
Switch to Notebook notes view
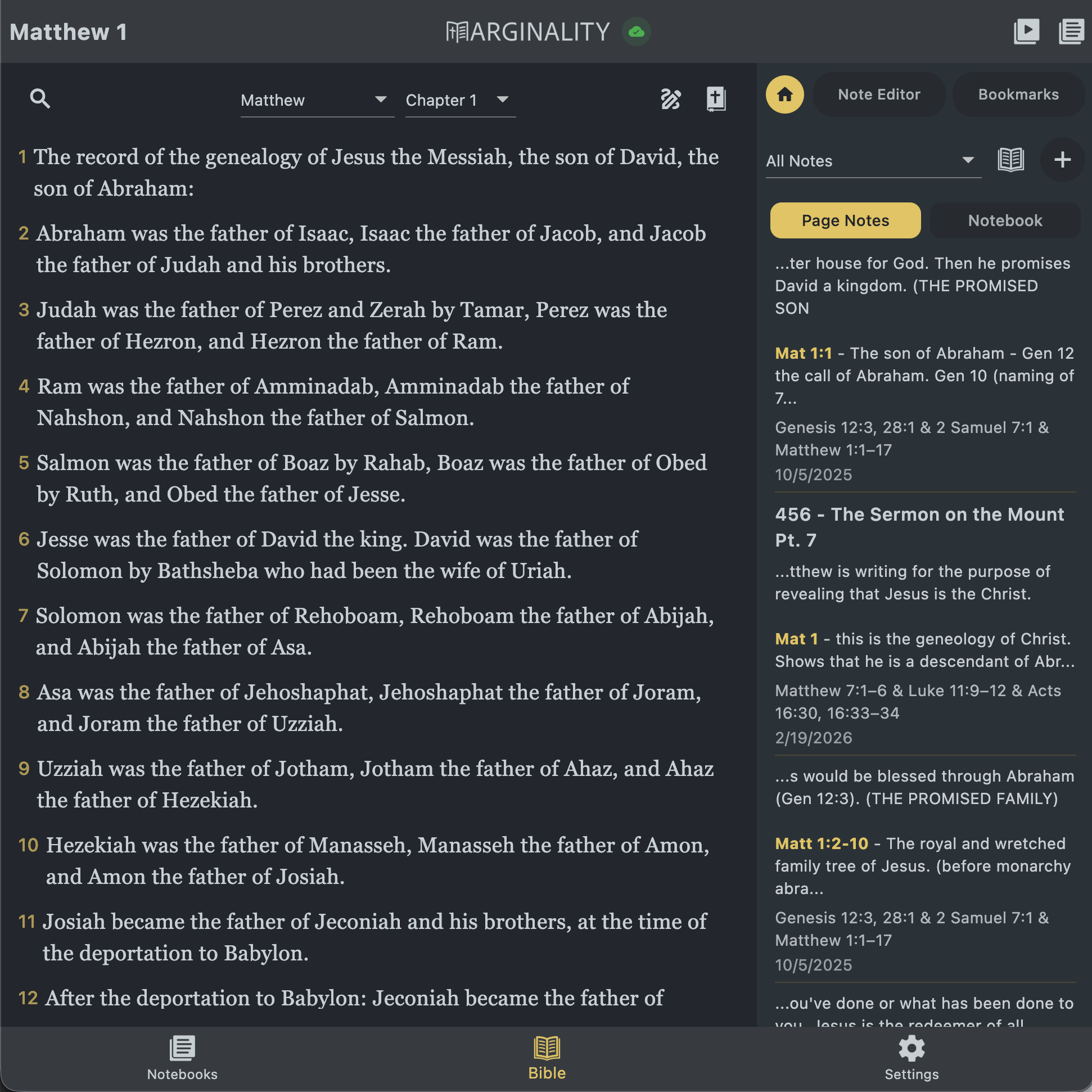coord(1004,220)
